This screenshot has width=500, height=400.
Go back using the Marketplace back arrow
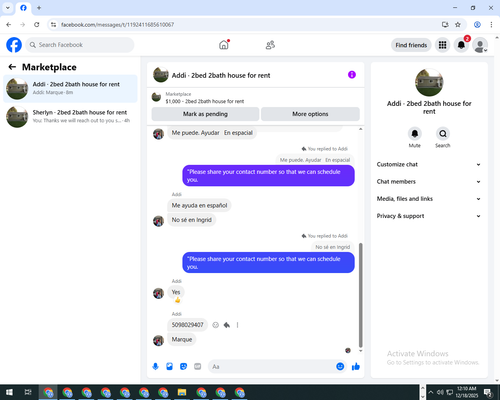[12, 67]
